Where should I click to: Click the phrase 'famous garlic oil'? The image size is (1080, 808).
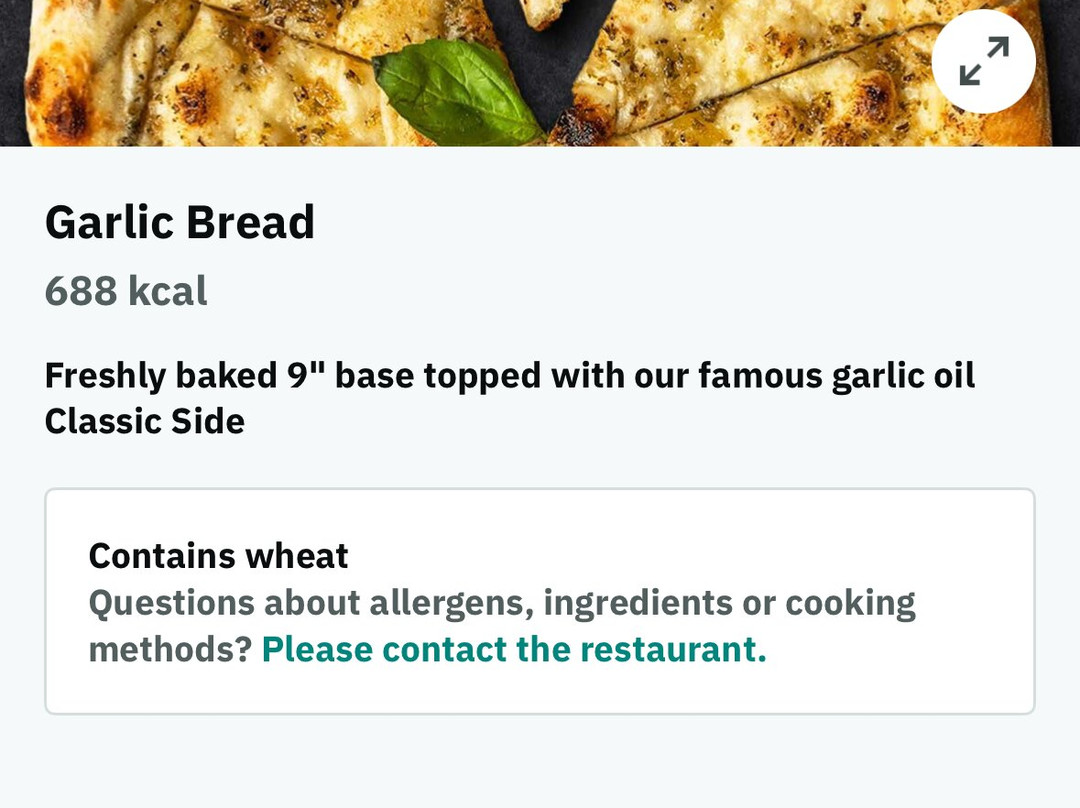[x=836, y=376]
